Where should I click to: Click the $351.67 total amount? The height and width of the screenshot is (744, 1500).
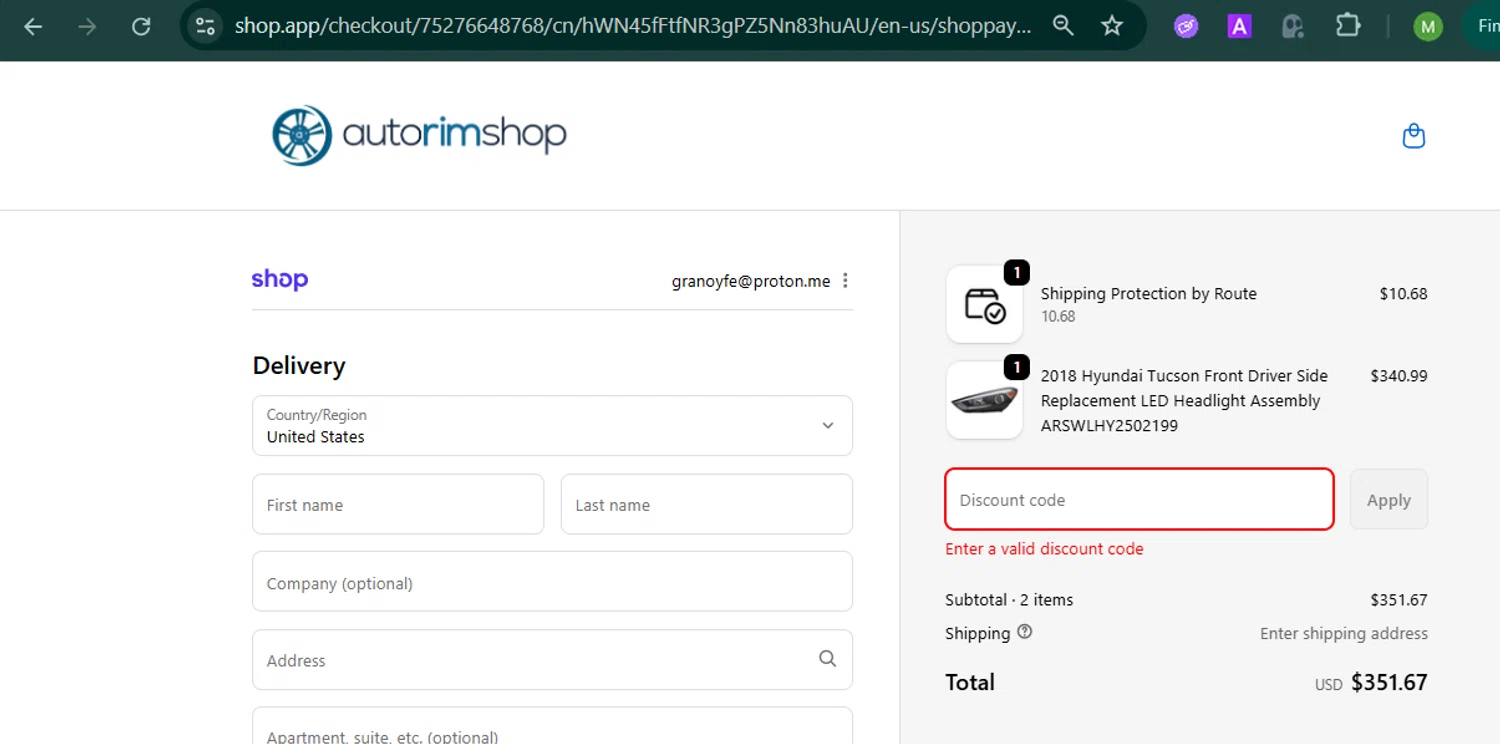coord(1389,682)
